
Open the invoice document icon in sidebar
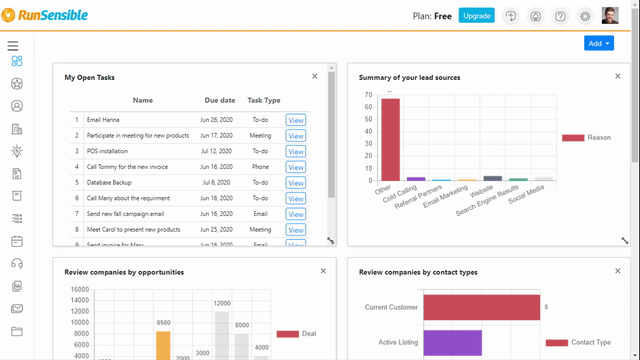(x=17, y=174)
